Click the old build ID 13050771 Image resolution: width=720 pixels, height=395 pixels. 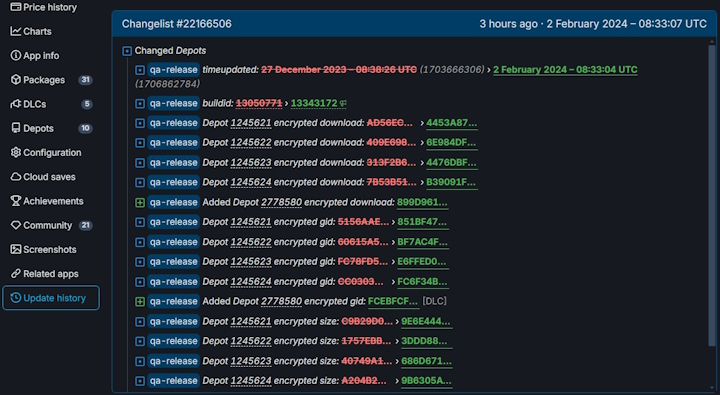tap(259, 103)
